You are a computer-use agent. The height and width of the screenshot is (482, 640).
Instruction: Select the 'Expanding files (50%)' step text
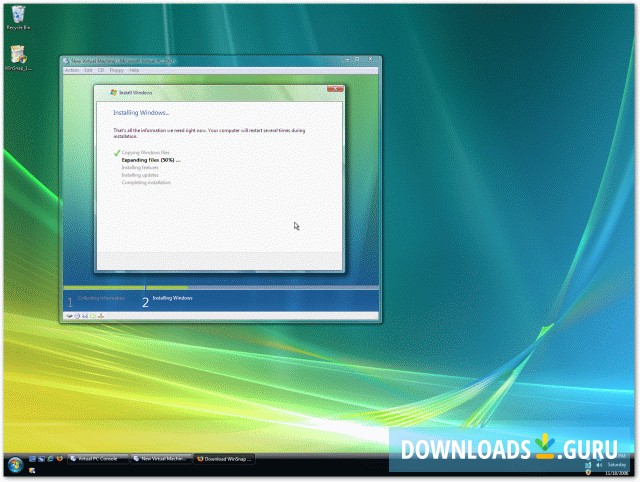click(151, 160)
